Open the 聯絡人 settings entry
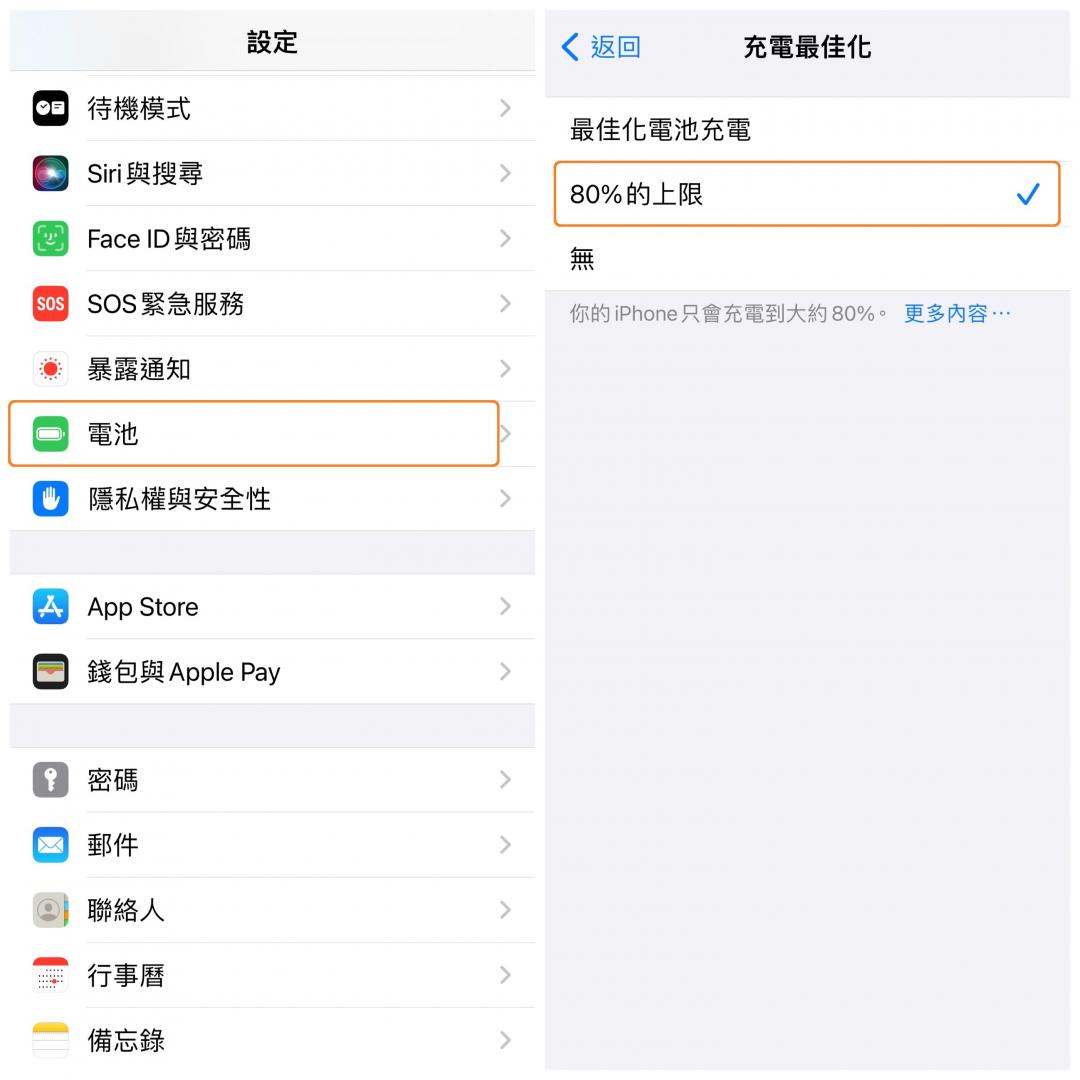 pos(273,911)
